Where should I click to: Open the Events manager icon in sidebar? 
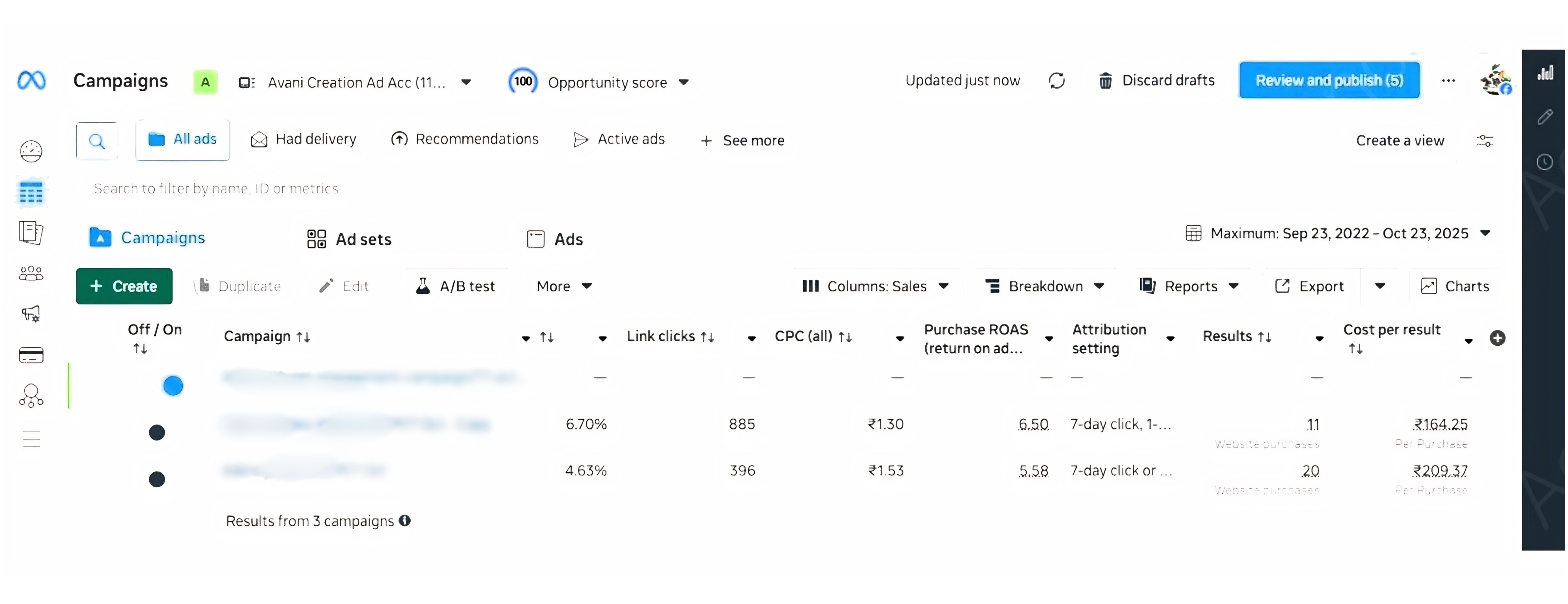click(31, 396)
